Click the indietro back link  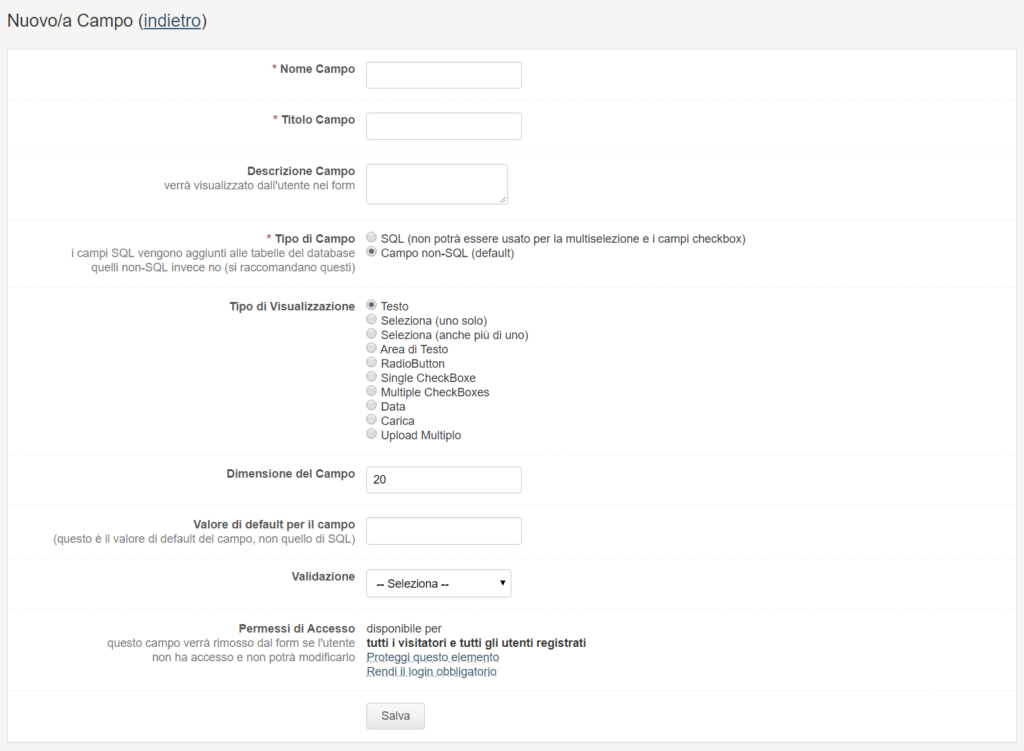174,21
